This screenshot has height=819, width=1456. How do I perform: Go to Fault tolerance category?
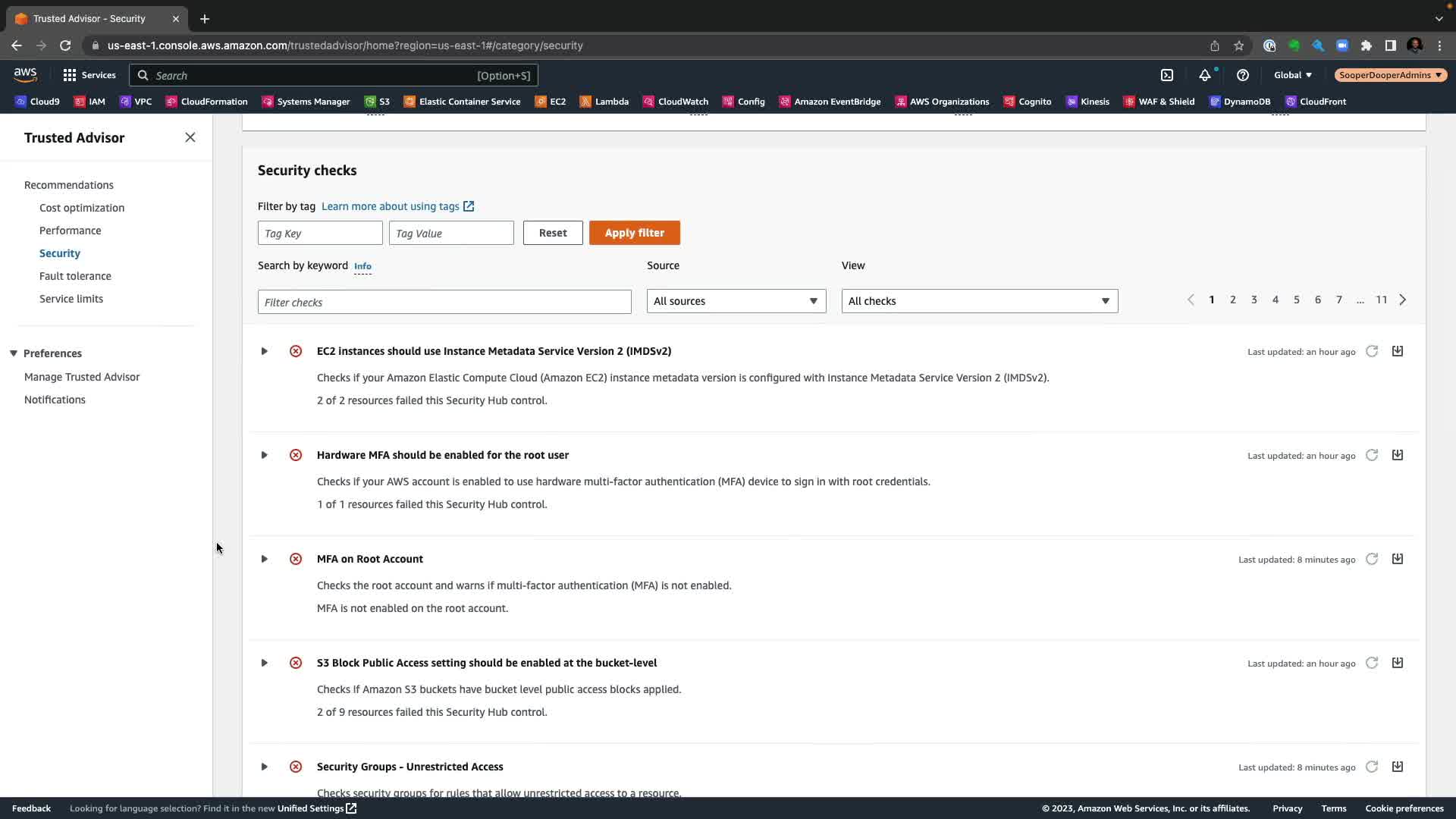(x=75, y=276)
